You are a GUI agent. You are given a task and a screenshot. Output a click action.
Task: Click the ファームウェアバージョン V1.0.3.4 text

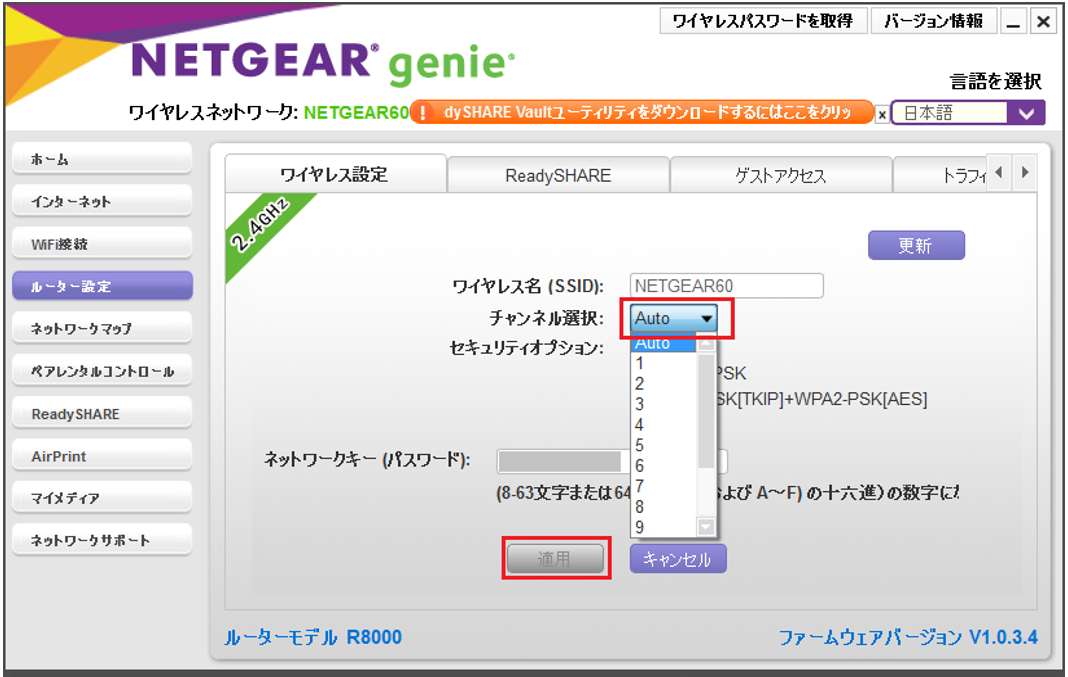click(908, 637)
